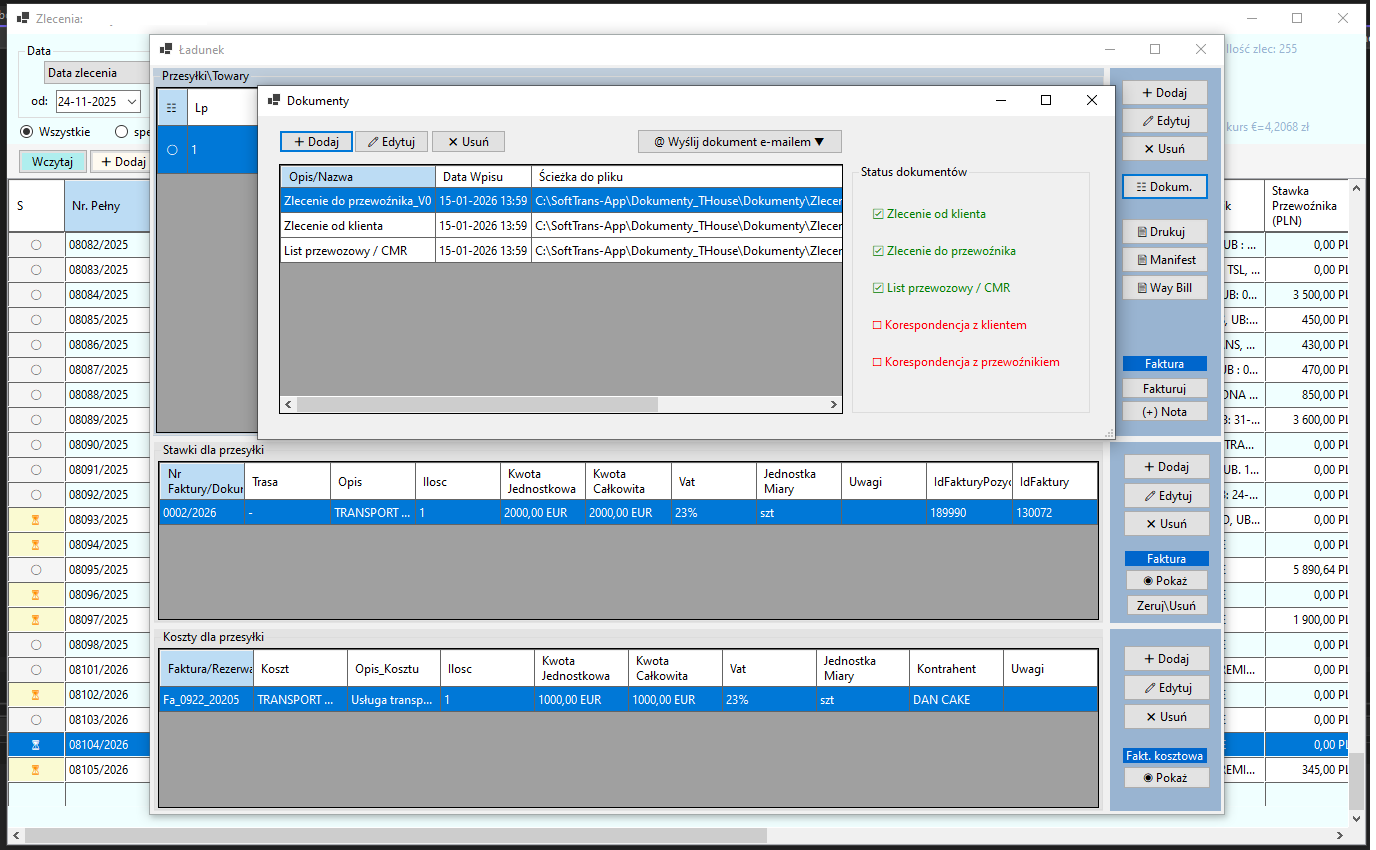Open the Wyślij dokument e-mailem dropdown
This screenshot has height=850, width=1376.
739,142
